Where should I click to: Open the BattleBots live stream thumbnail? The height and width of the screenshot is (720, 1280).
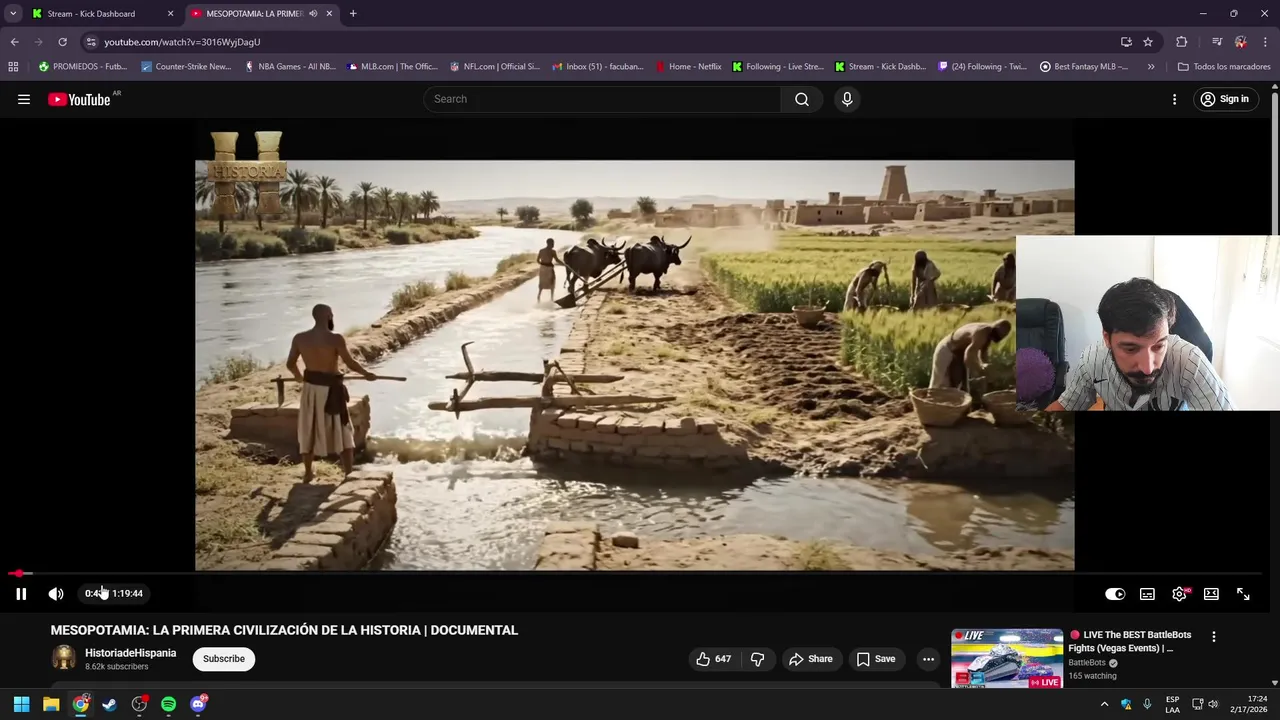1007,658
